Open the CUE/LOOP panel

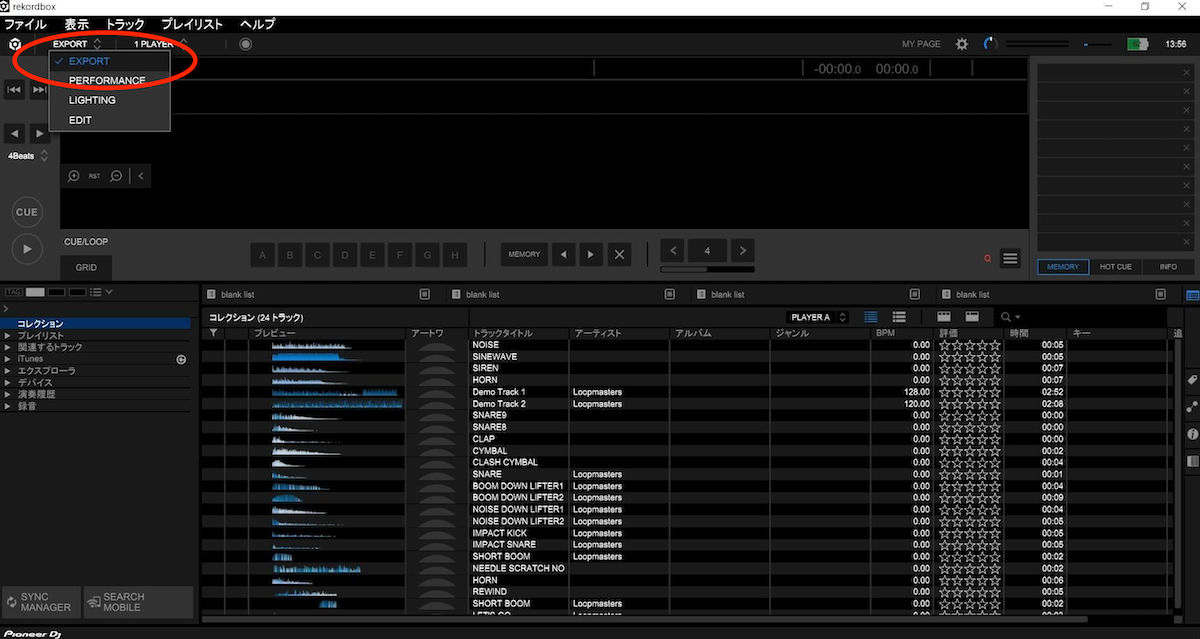coord(86,242)
